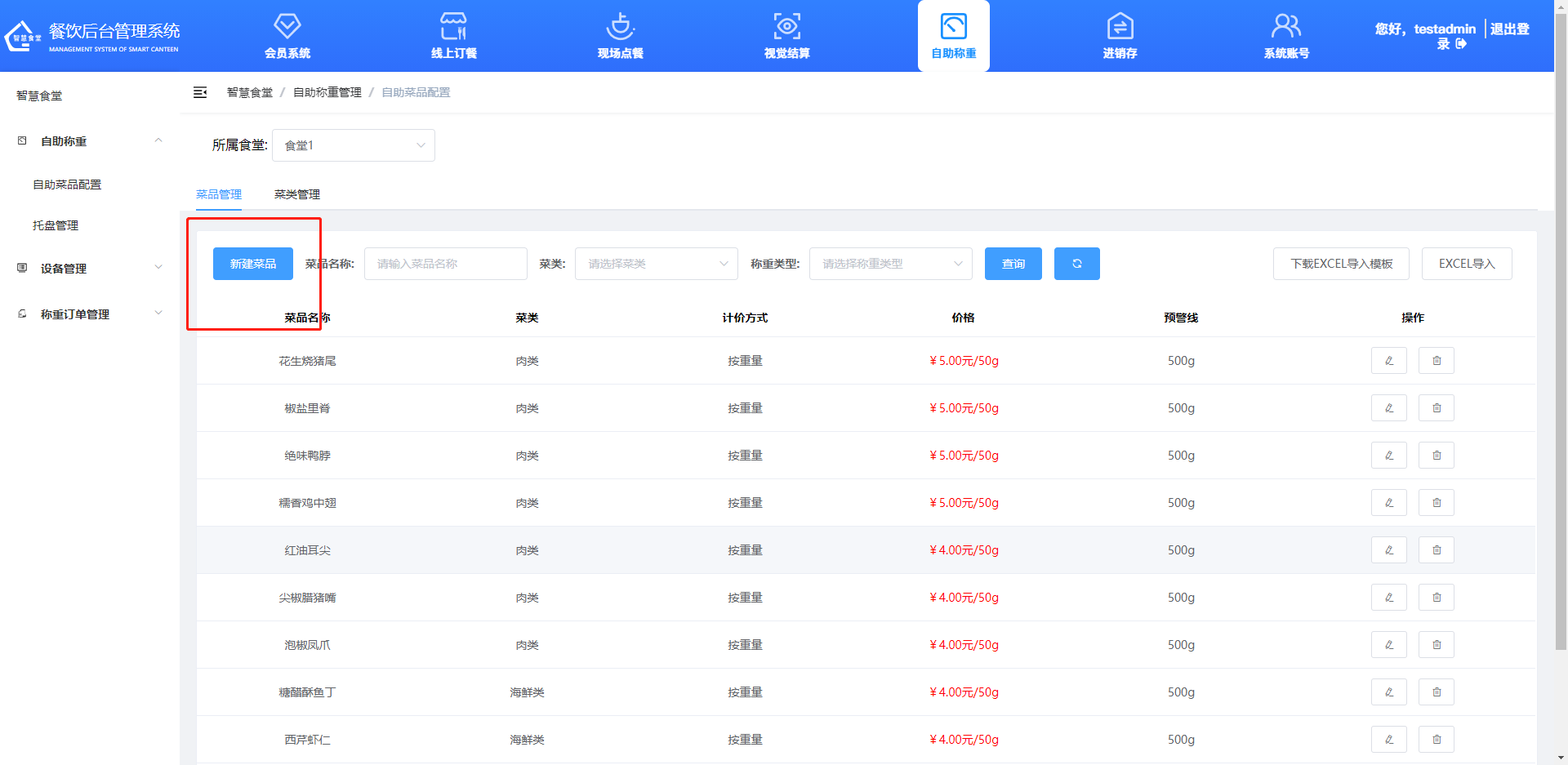Click the 菜品名称 search input field
Screen dimensions: 1568x765
pyautogui.click(x=445, y=264)
